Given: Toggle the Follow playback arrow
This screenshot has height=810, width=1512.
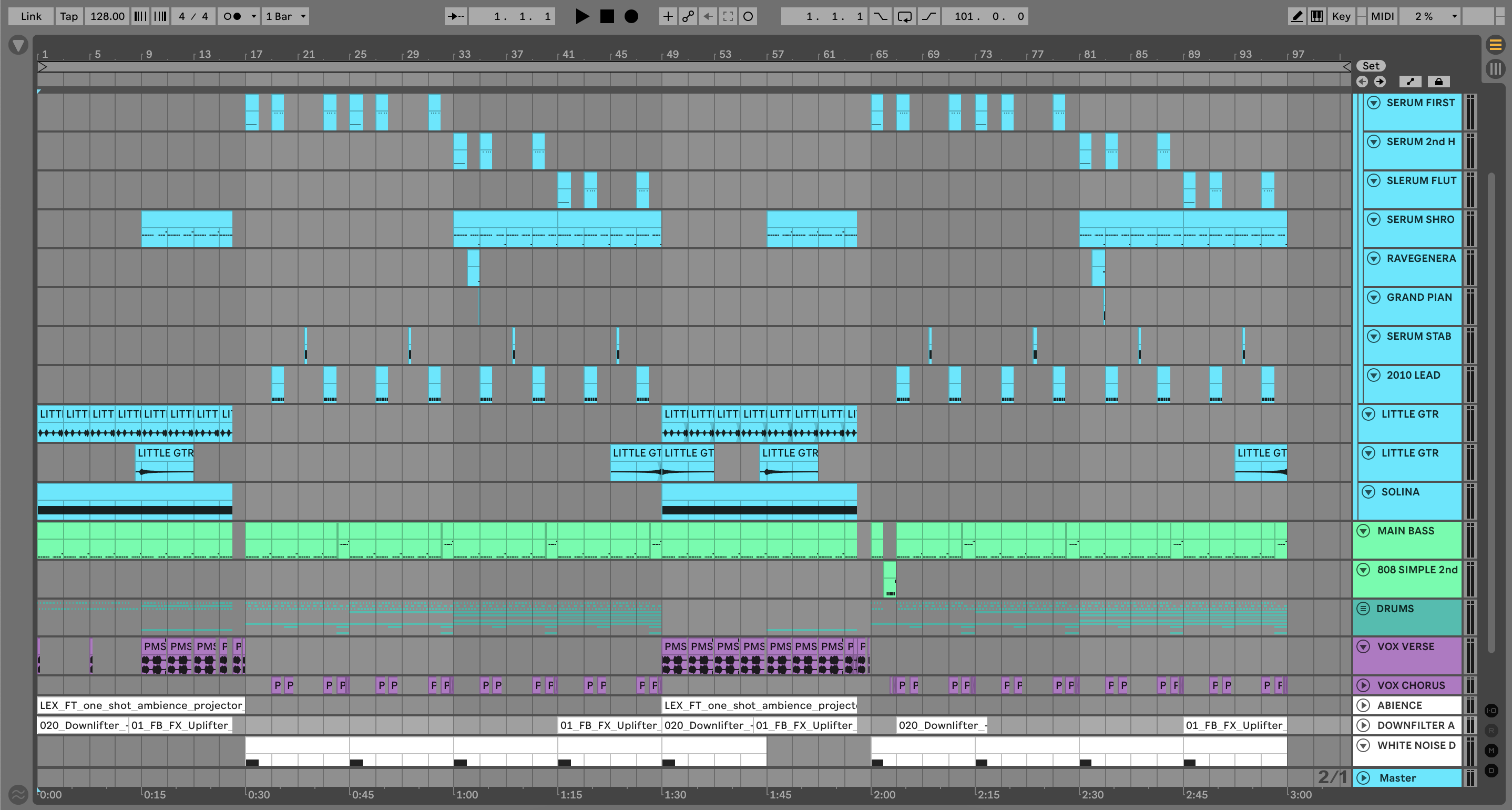Looking at the screenshot, I should click(x=455, y=16).
